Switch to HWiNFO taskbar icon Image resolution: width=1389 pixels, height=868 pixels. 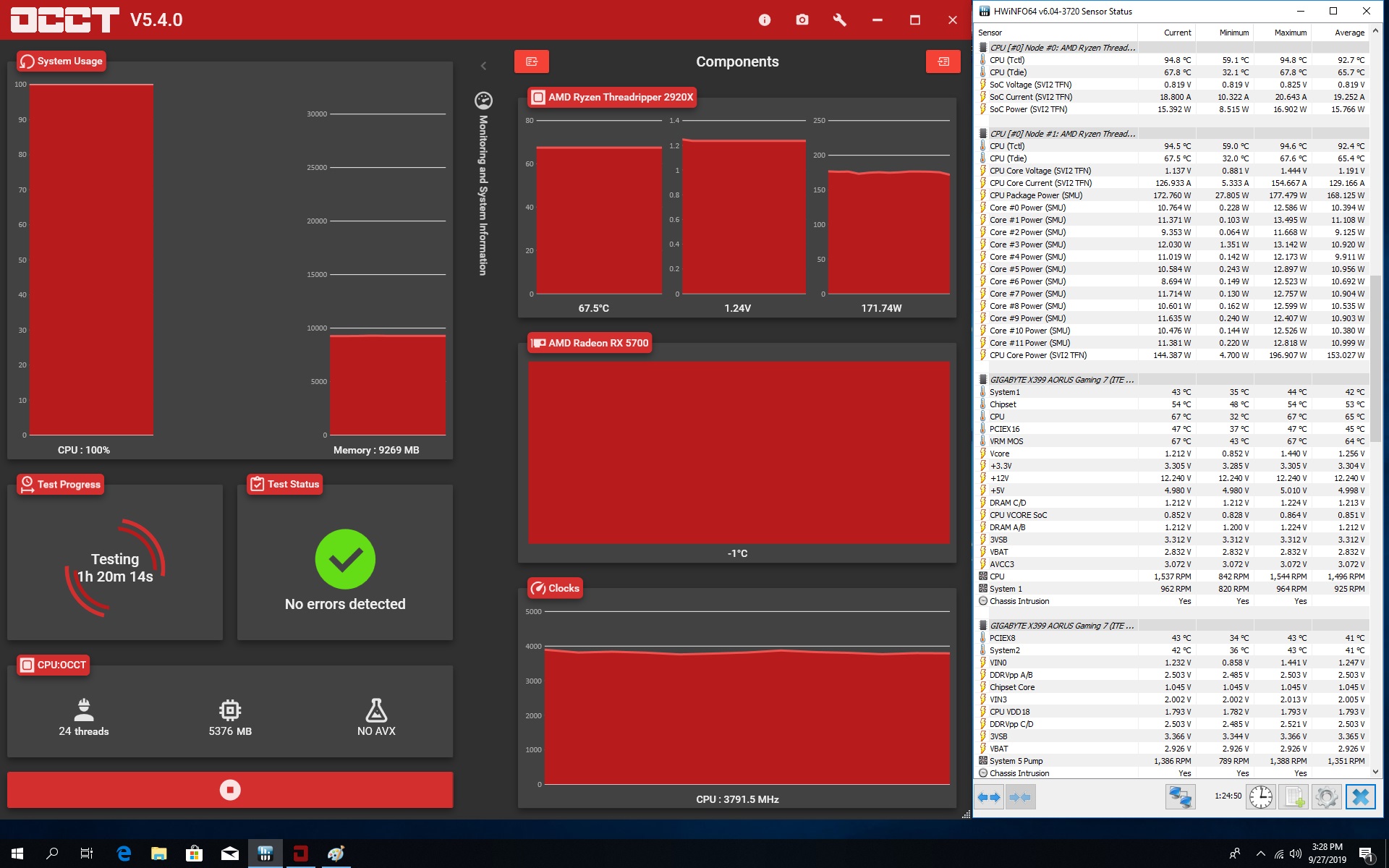point(265,854)
